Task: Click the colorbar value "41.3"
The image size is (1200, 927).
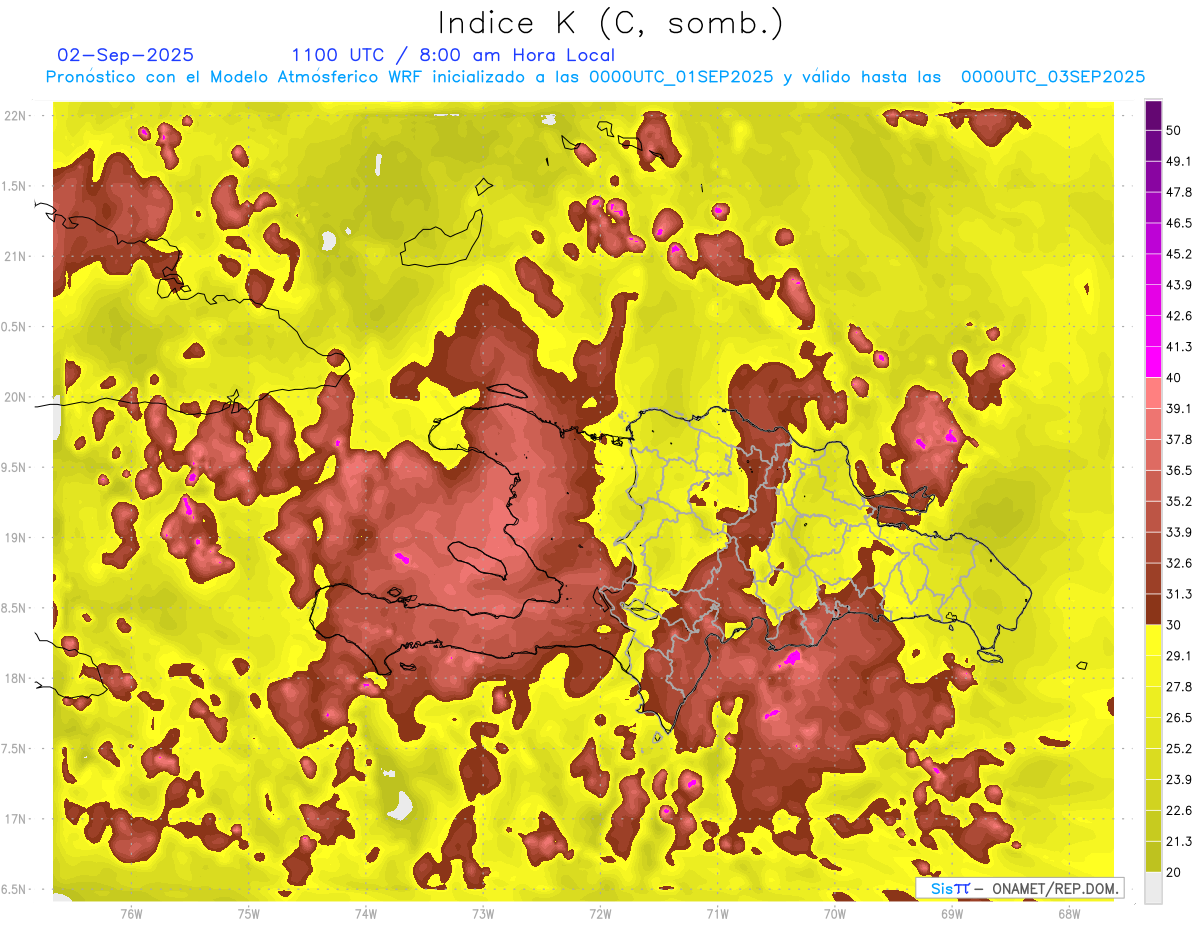Action: click(1178, 347)
